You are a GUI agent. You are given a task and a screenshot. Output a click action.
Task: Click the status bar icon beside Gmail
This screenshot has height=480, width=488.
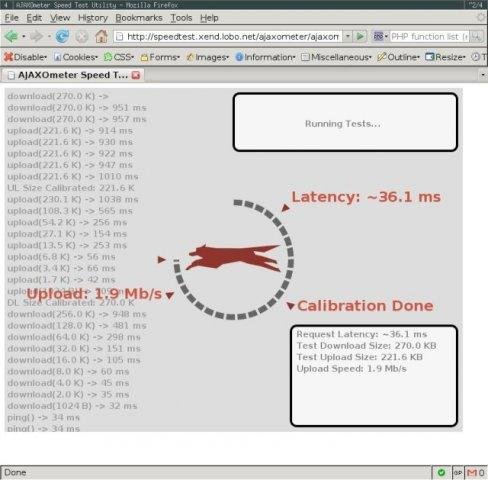click(x=457, y=473)
